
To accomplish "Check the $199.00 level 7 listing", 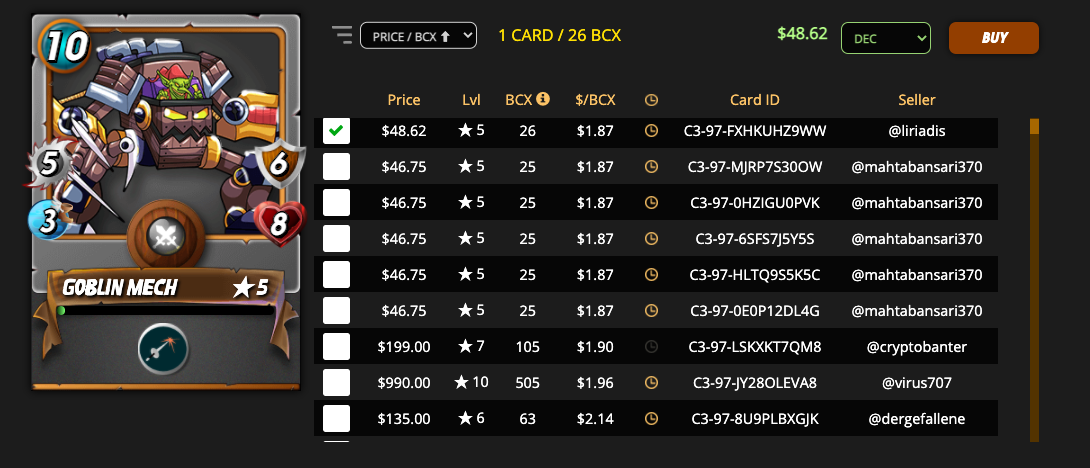I will tap(336, 346).
